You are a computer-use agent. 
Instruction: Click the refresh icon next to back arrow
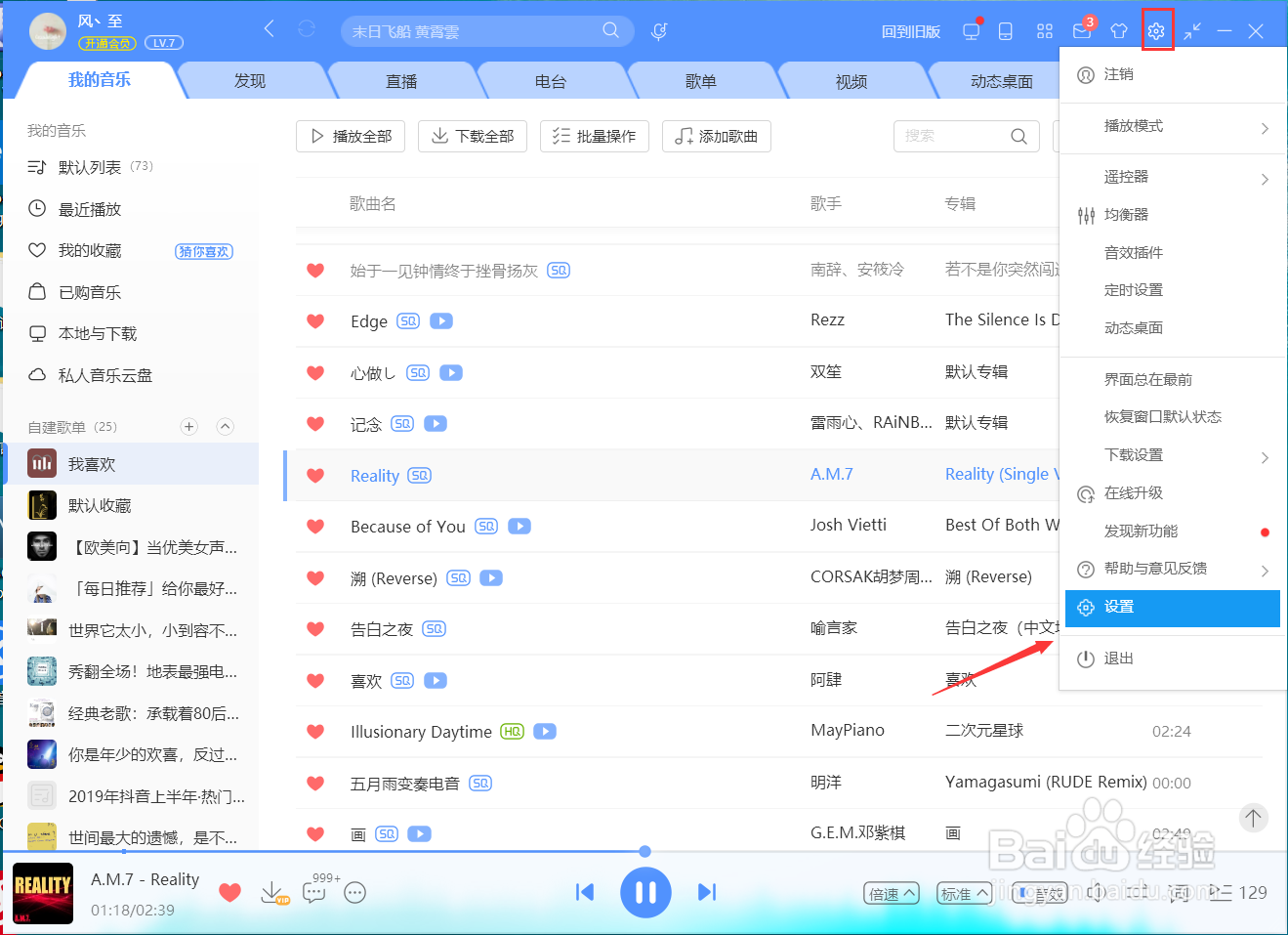[x=307, y=29]
